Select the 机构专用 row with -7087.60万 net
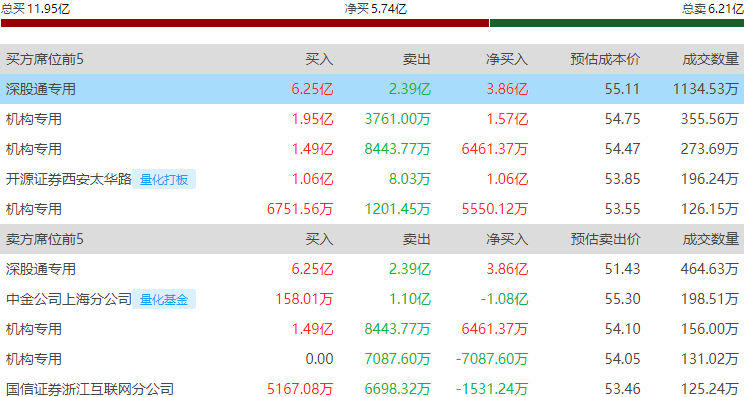The width and height of the screenshot is (744, 397). [x=372, y=359]
